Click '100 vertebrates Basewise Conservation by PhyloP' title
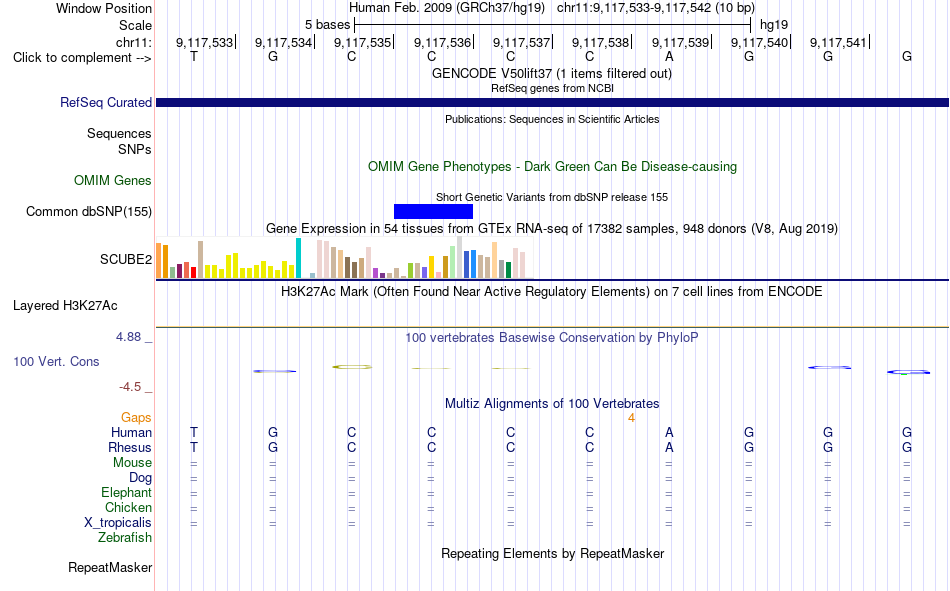 click(x=552, y=338)
